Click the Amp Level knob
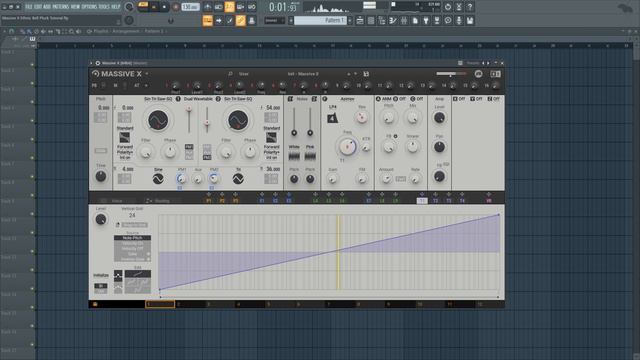Viewport: 640px width, 360px height. [x=439, y=118]
